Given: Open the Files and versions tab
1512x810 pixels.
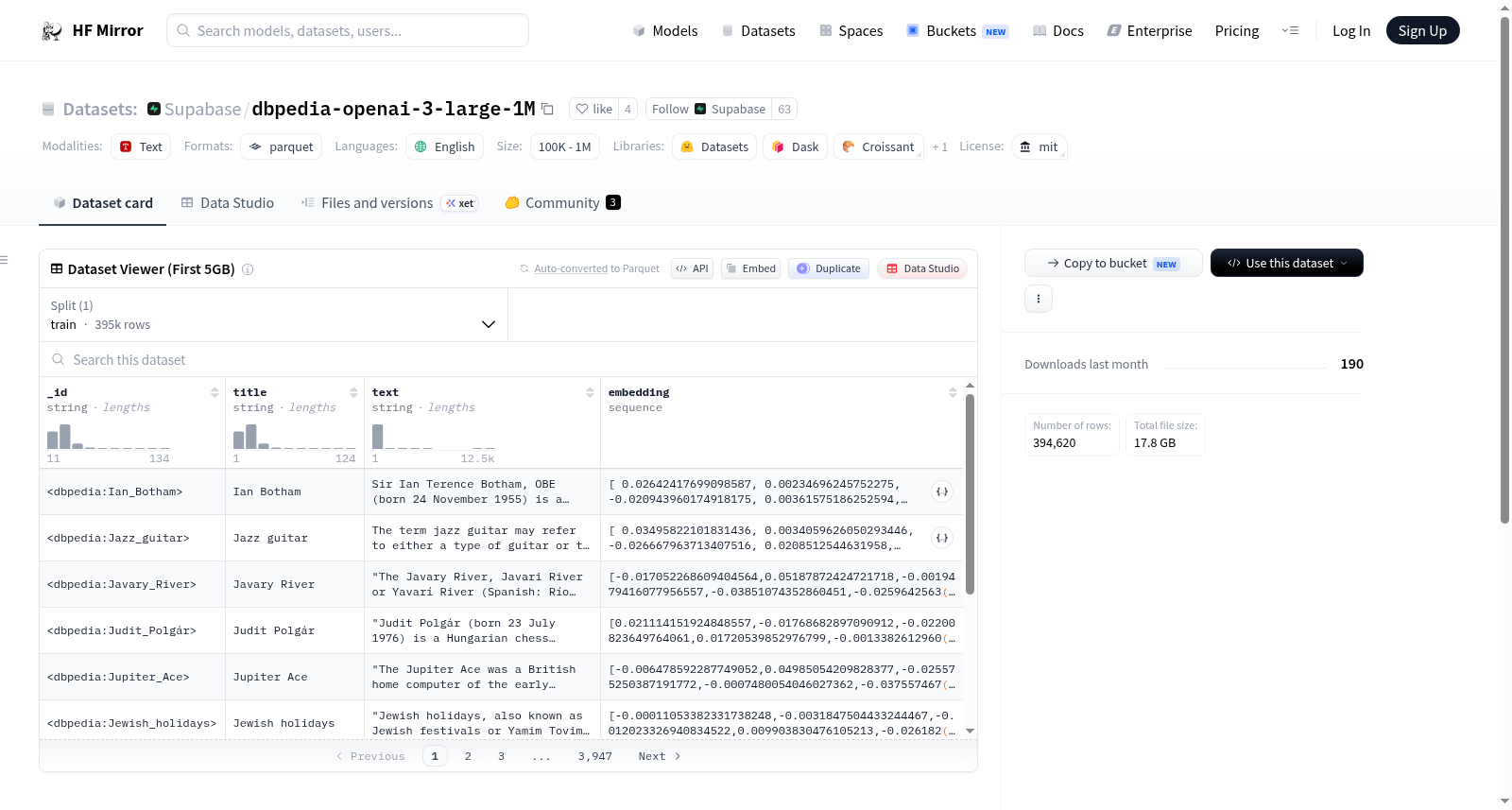Looking at the screenshot, I should point(388,202).
